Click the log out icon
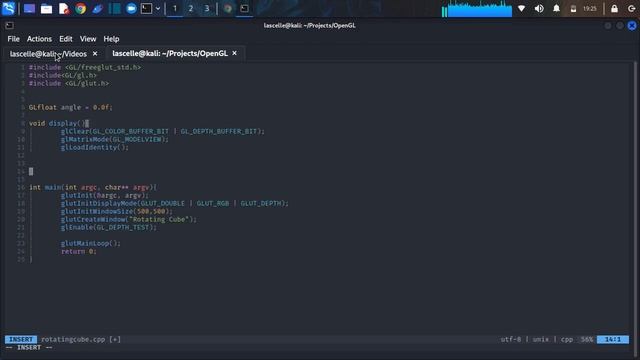This screenshot has height=360, width=640. (x=631, y=9)
